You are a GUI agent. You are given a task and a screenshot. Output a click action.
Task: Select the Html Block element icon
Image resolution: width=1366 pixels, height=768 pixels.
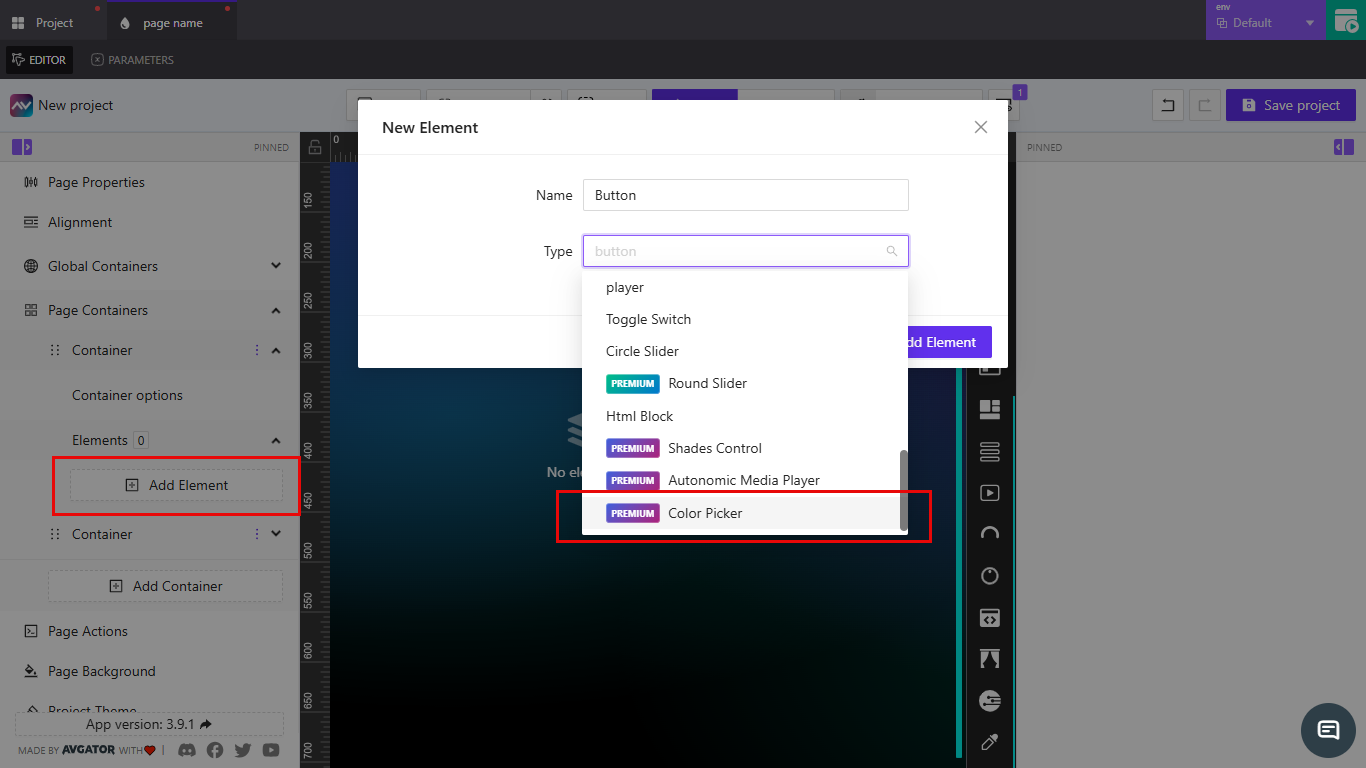(x=989, y=617)
